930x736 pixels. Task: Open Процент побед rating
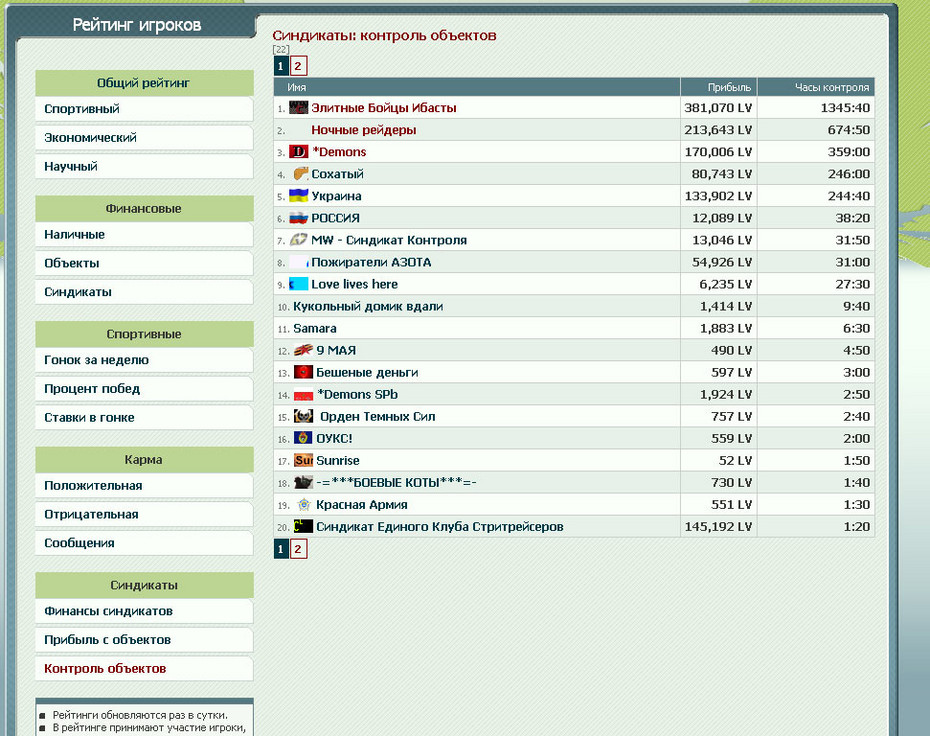point(144,389)
